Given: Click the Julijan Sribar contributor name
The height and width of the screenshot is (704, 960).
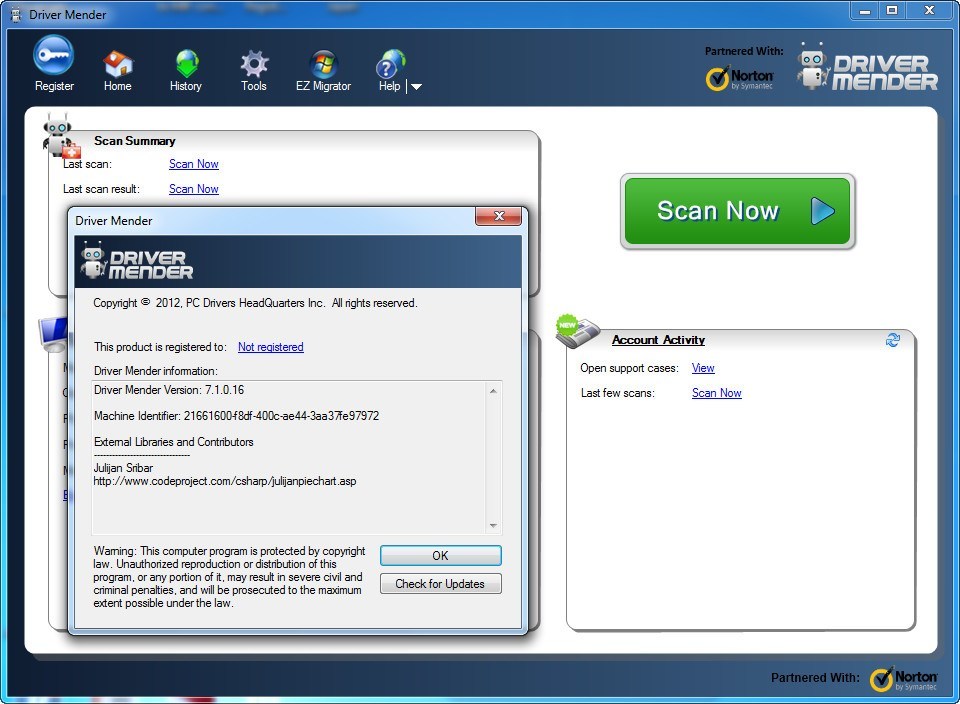Looking at the screenshot, I should pos(123,468).
